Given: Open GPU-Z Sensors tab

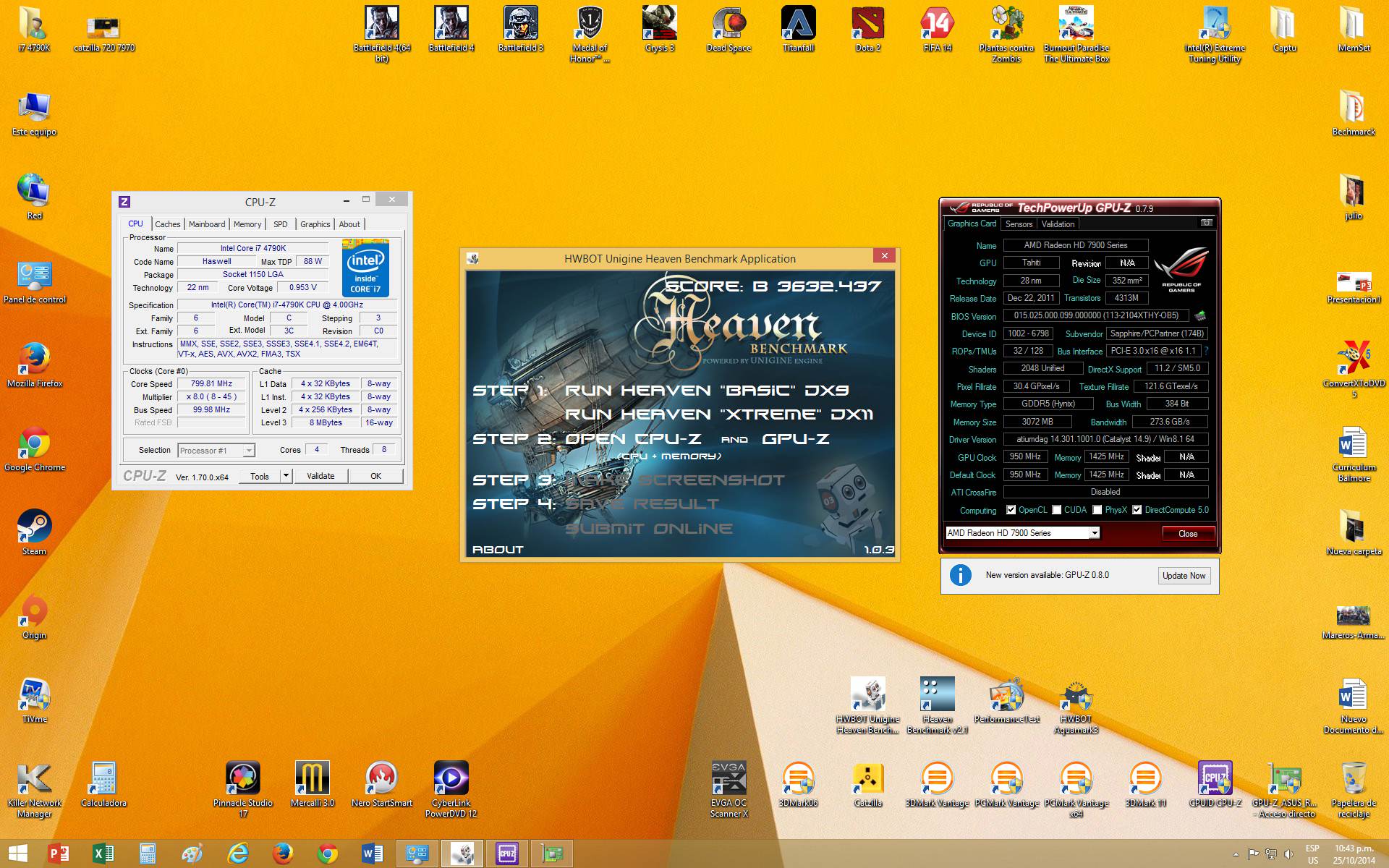Looking at the screenshot, I should coord(1019,224).
